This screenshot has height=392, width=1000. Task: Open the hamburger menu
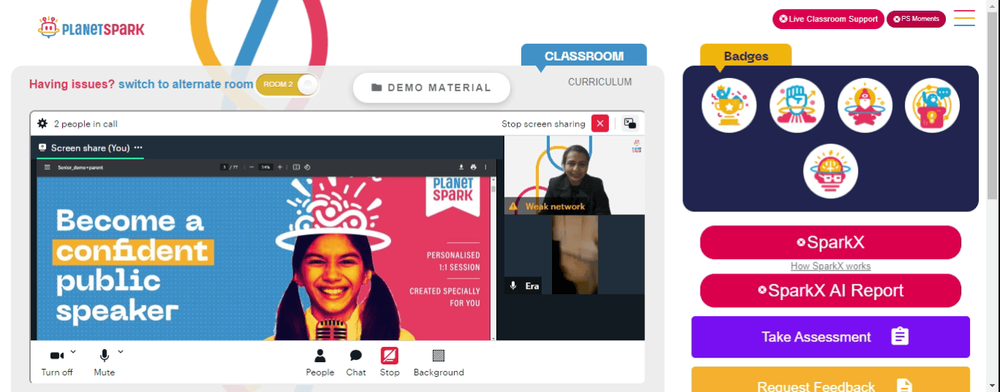click(964, 18)
